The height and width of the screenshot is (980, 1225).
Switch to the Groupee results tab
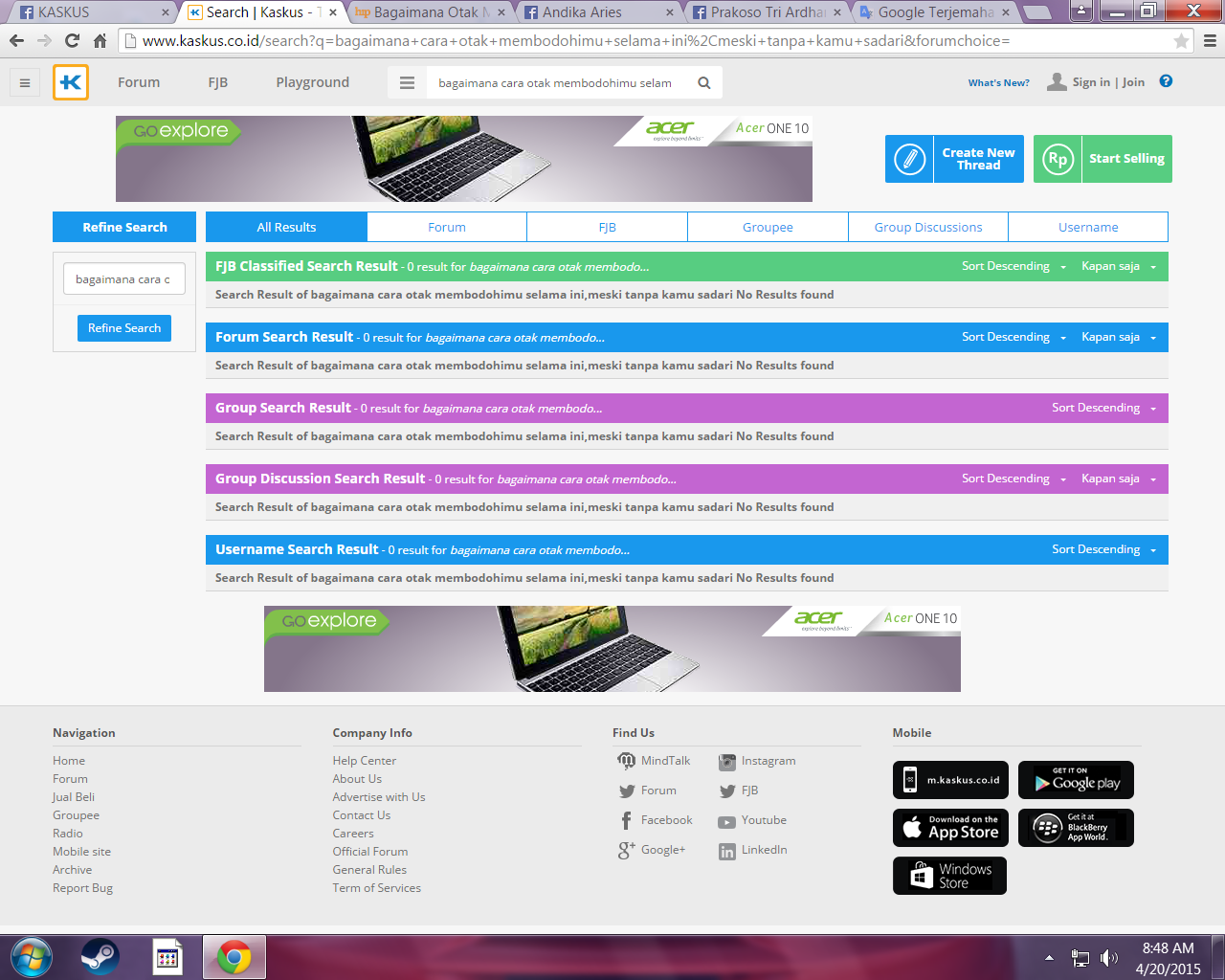click(x=768, y=227)
